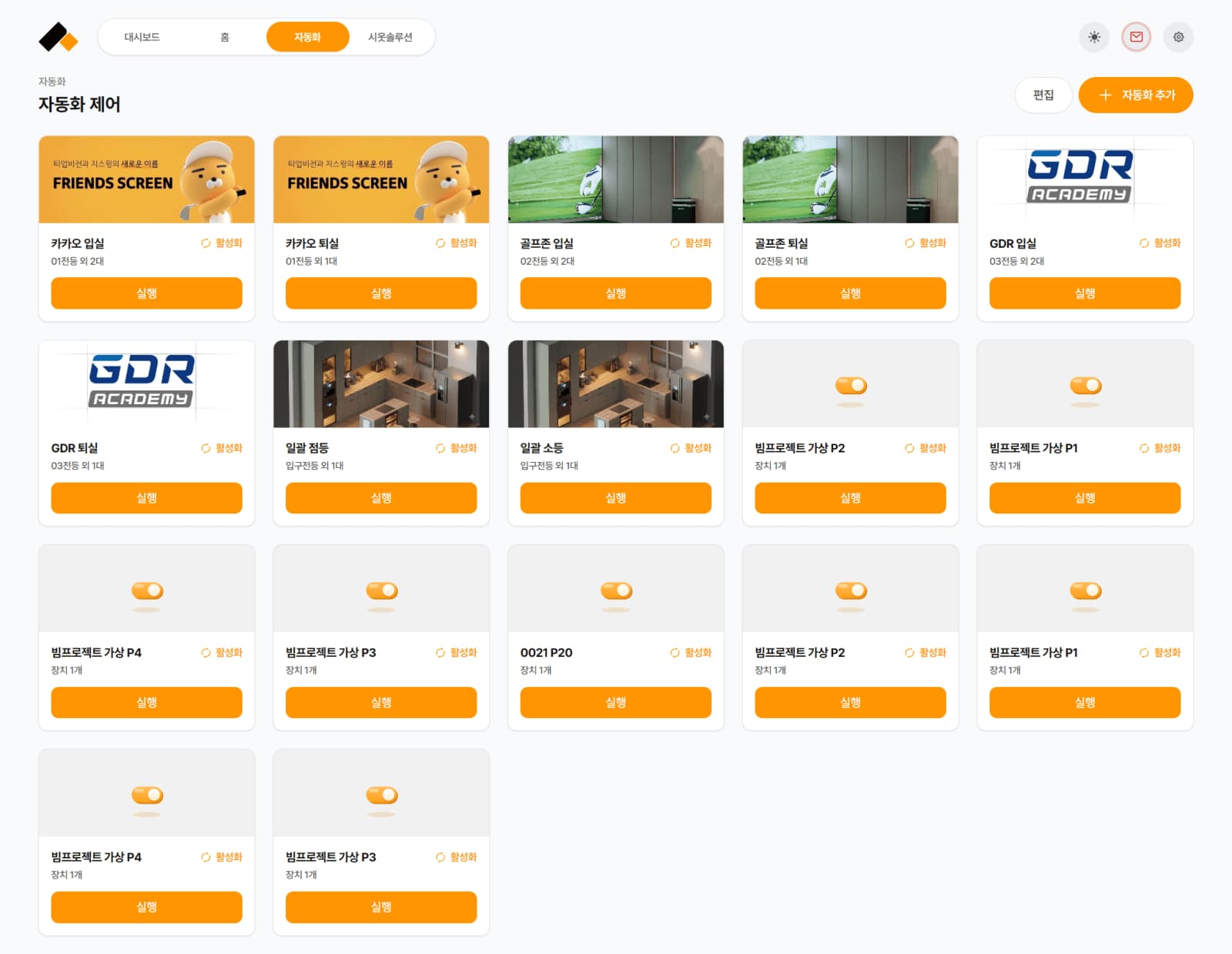Run GDR 입실 with its 실행 button

(x=1085, y=293)
